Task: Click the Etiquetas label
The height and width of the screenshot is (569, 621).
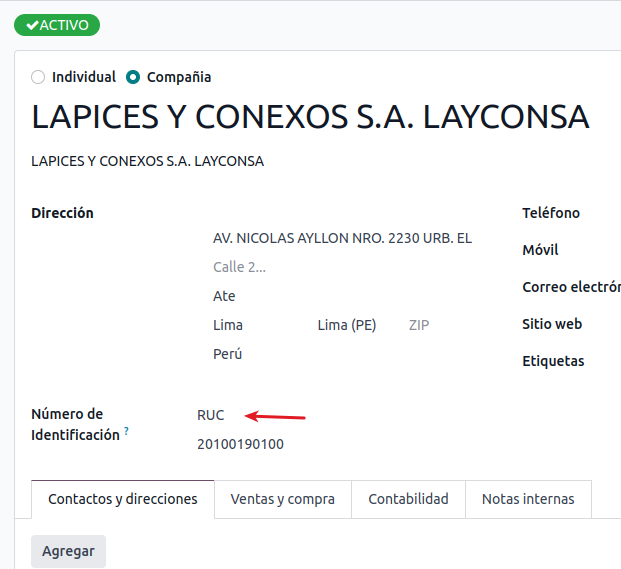Action: 553,361
